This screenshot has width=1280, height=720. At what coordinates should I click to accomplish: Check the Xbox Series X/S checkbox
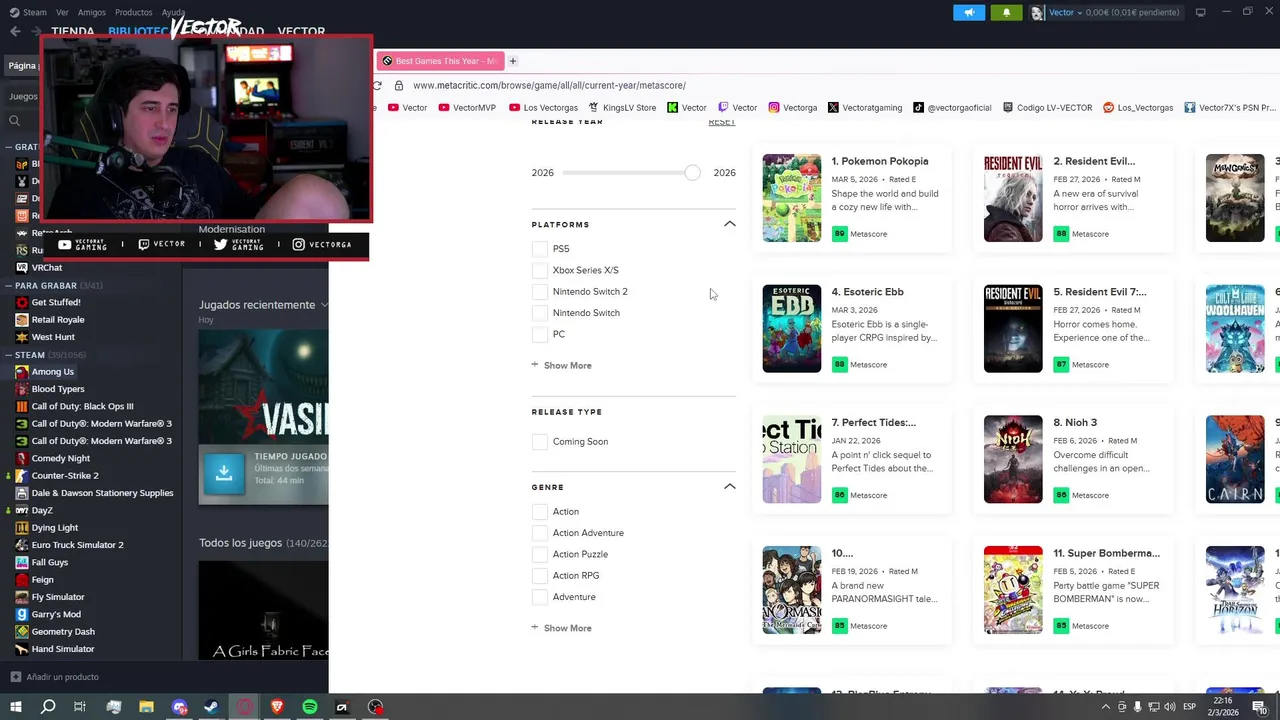point(540,270)
